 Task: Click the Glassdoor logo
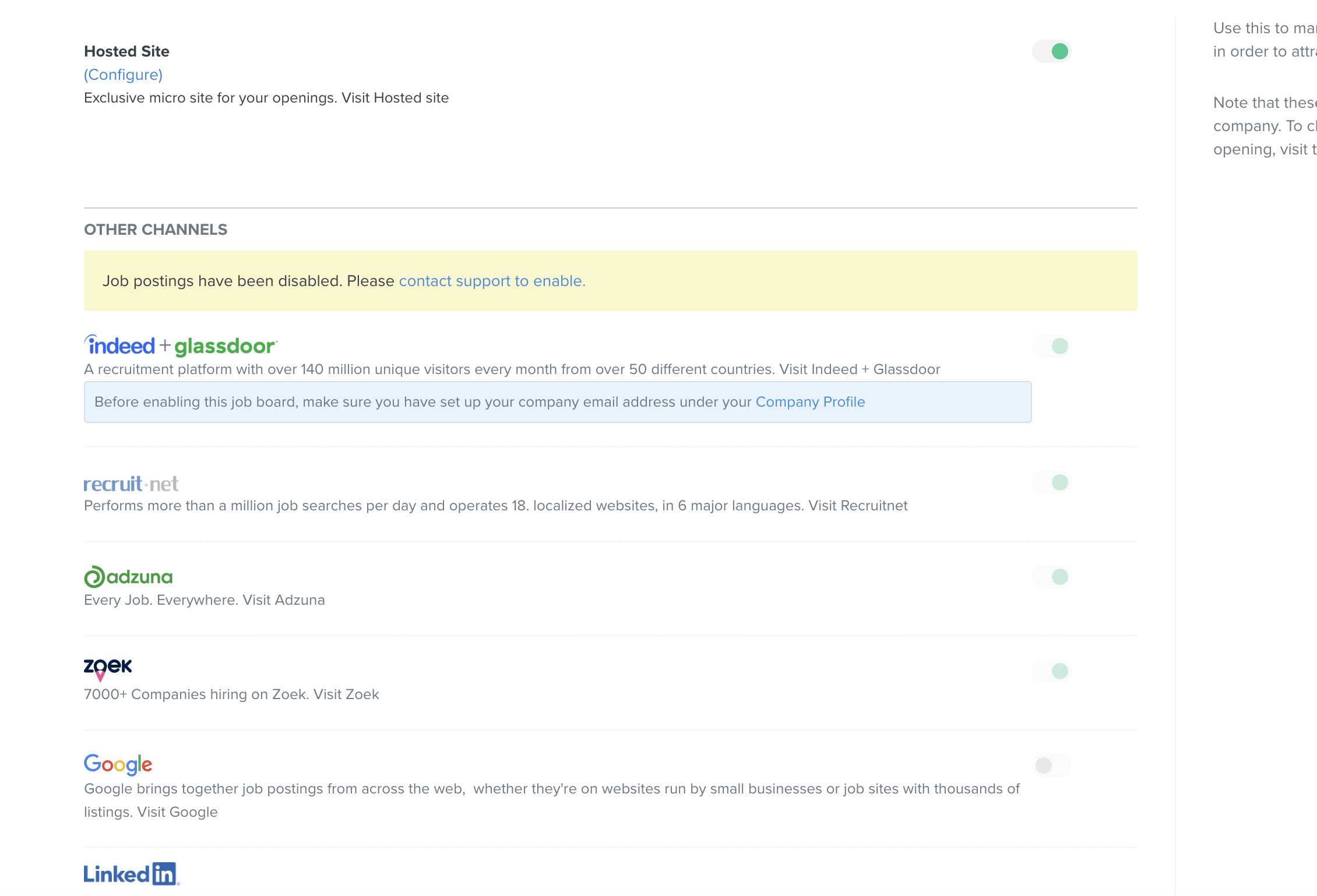[x=226, y=346]
